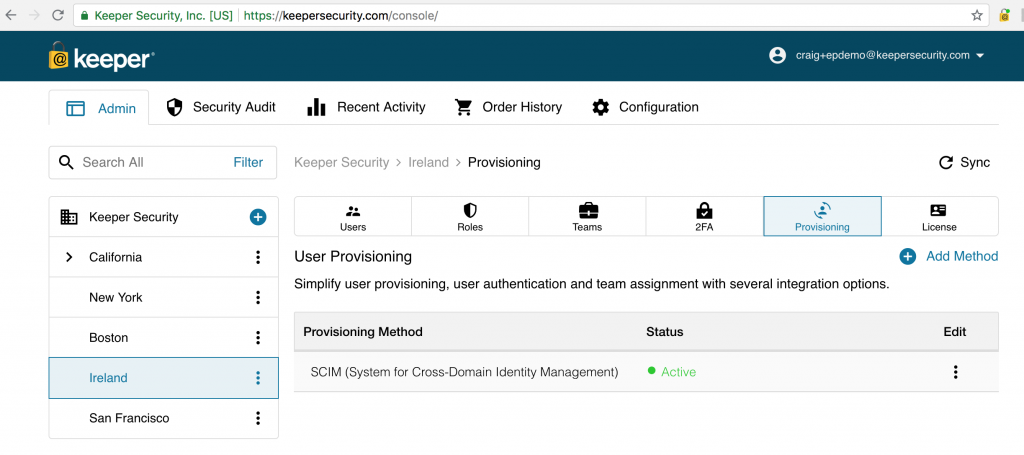Image resolution: width=1024 pixels, height=455 pixels.
Task: Bookmark page with star icon
Action: click(x=976, y=15)
